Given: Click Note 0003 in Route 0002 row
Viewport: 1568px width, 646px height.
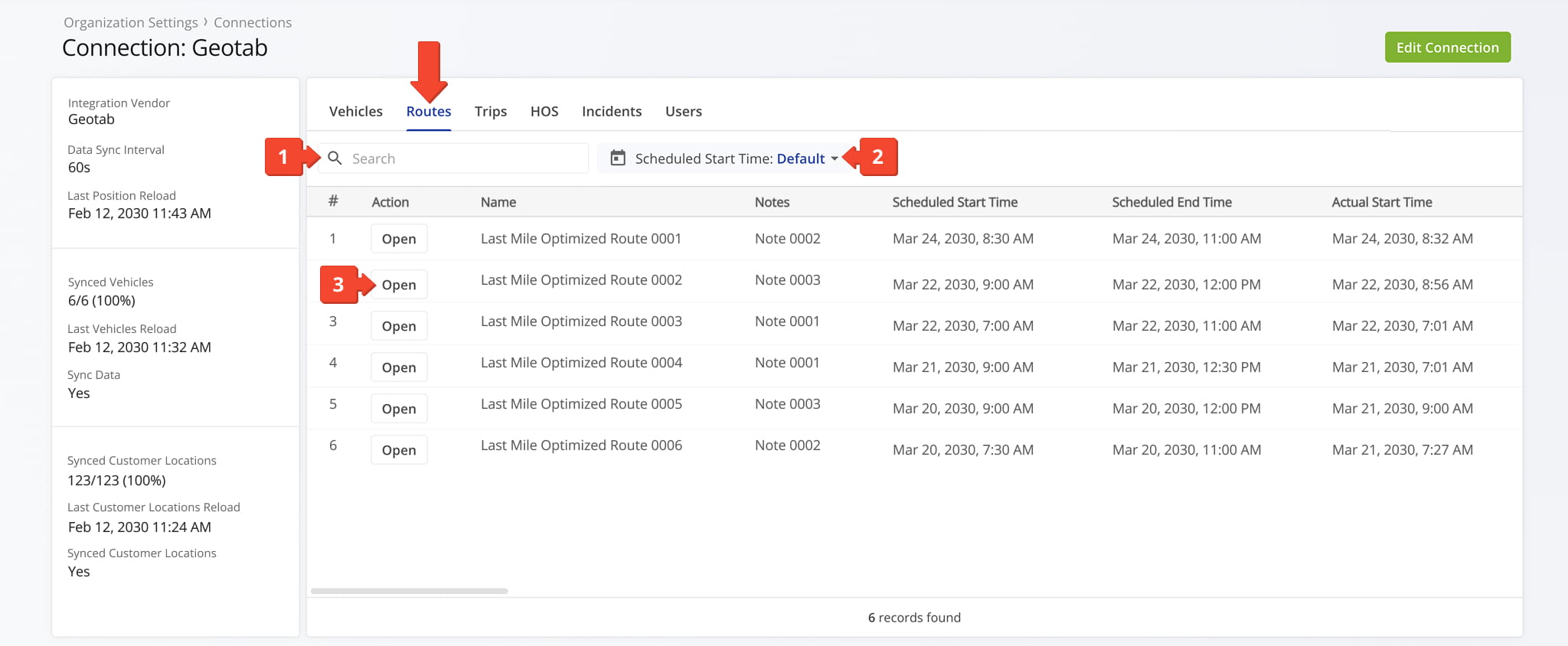Looking at the screenshot, I should coord(787,280).
